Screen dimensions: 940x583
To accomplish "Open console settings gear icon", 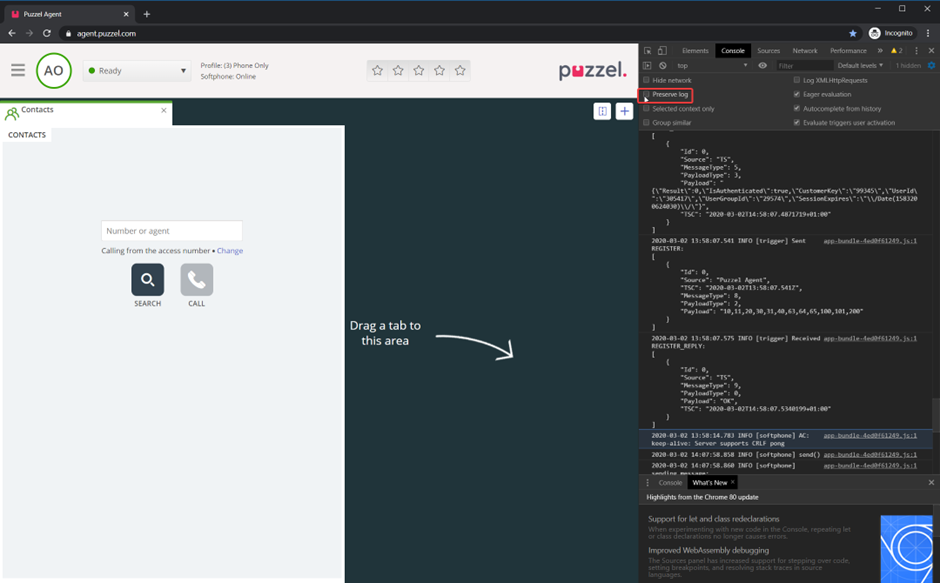I will tap(931, 66).
